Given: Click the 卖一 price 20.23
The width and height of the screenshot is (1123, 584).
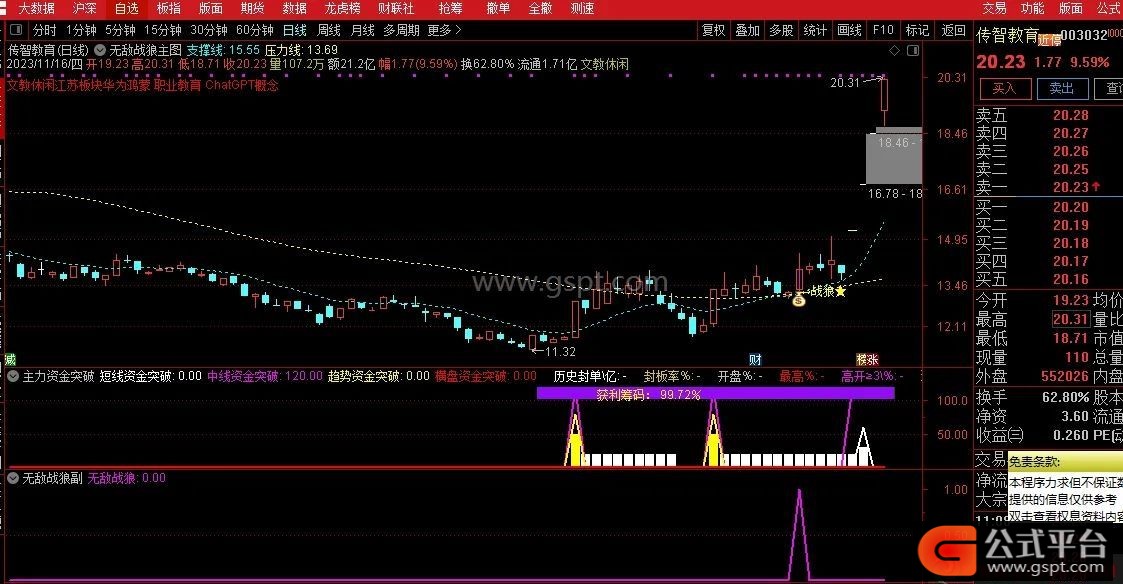Looking at the screenshot, I should click(1071, 187).
